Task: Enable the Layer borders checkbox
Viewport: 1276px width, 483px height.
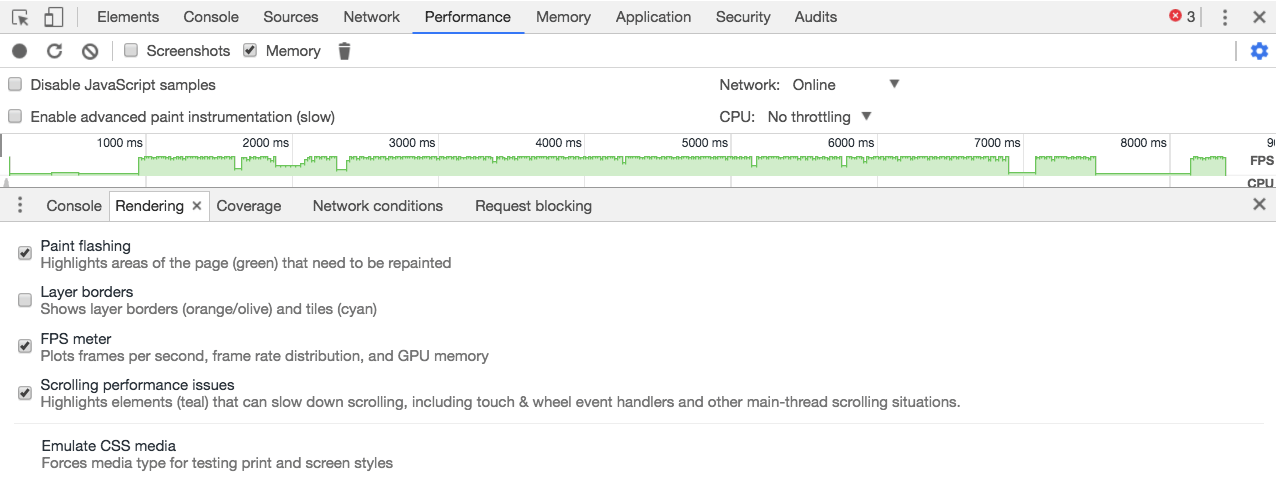Action: pyautogui.click(x=25, y=300)
